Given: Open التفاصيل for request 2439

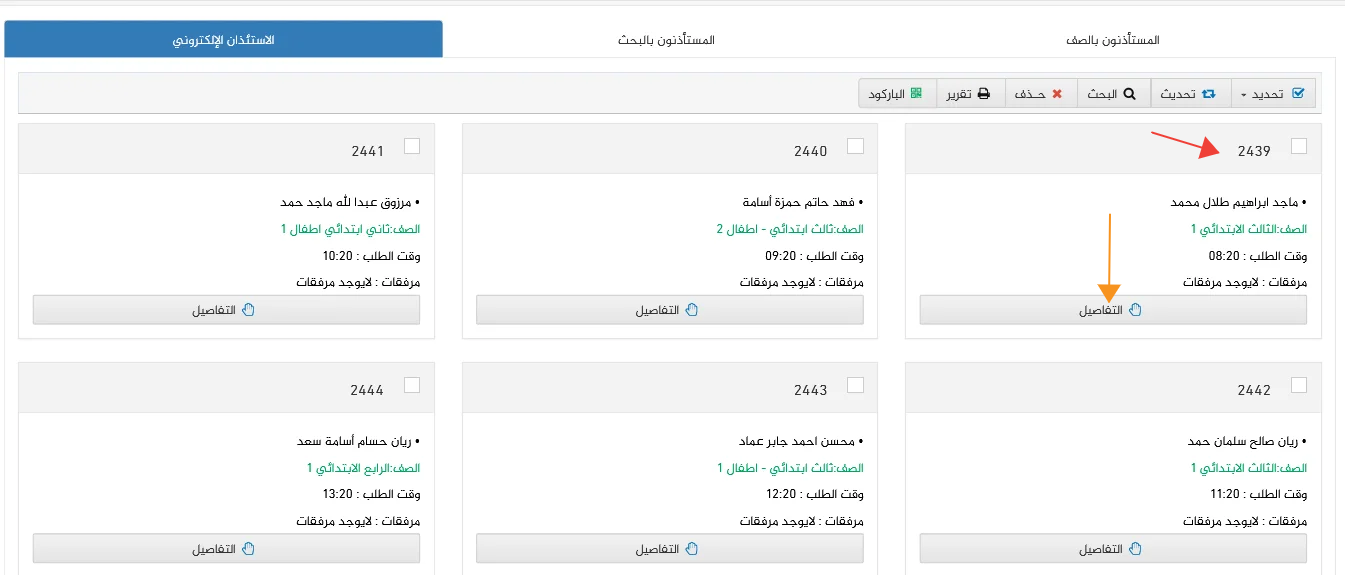Looking at the screenshot, I should (1113, 310).
